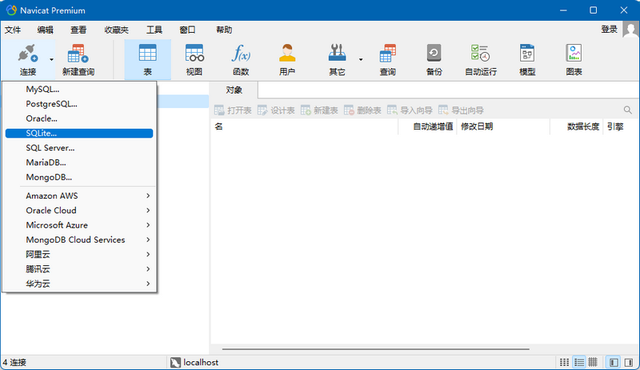640x370 pixels.
Task: Open the New Query (新建查询) tool
Action: click(x=78, y=60)
